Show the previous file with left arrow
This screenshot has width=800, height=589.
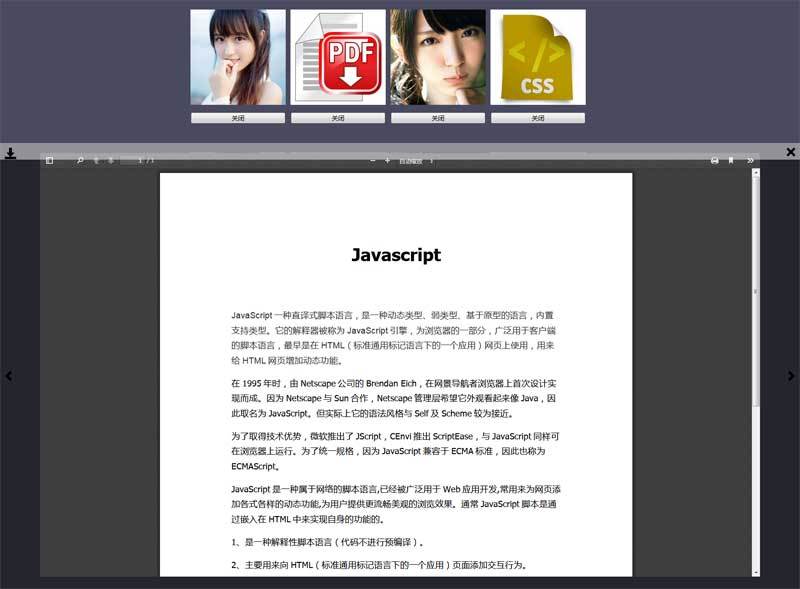click(x=9, y=376)
